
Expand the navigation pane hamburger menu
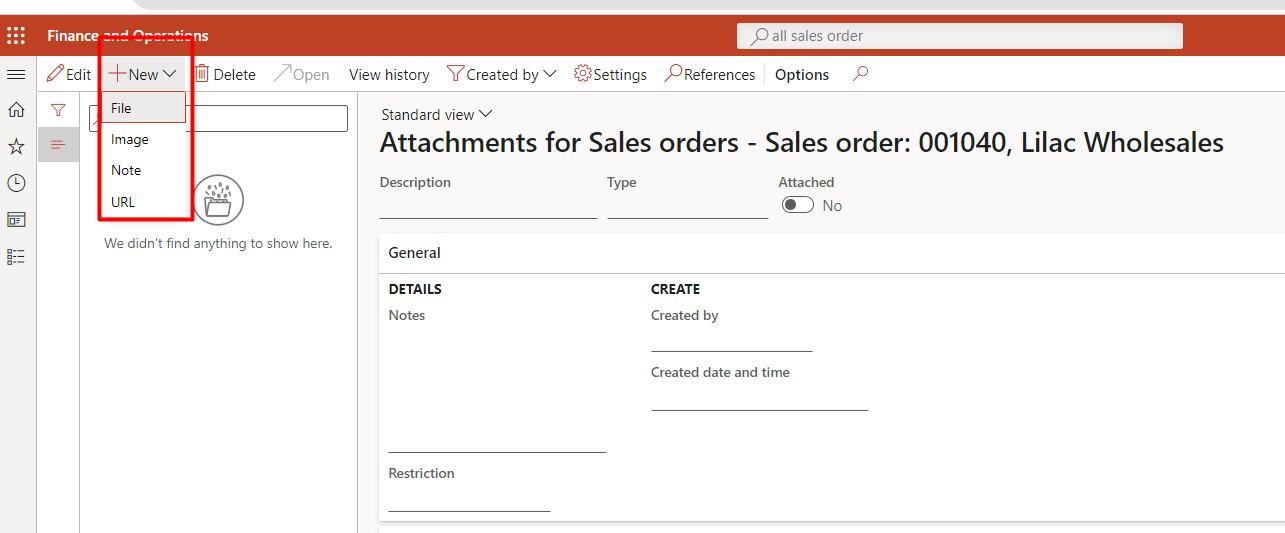[x=16, y=75]
